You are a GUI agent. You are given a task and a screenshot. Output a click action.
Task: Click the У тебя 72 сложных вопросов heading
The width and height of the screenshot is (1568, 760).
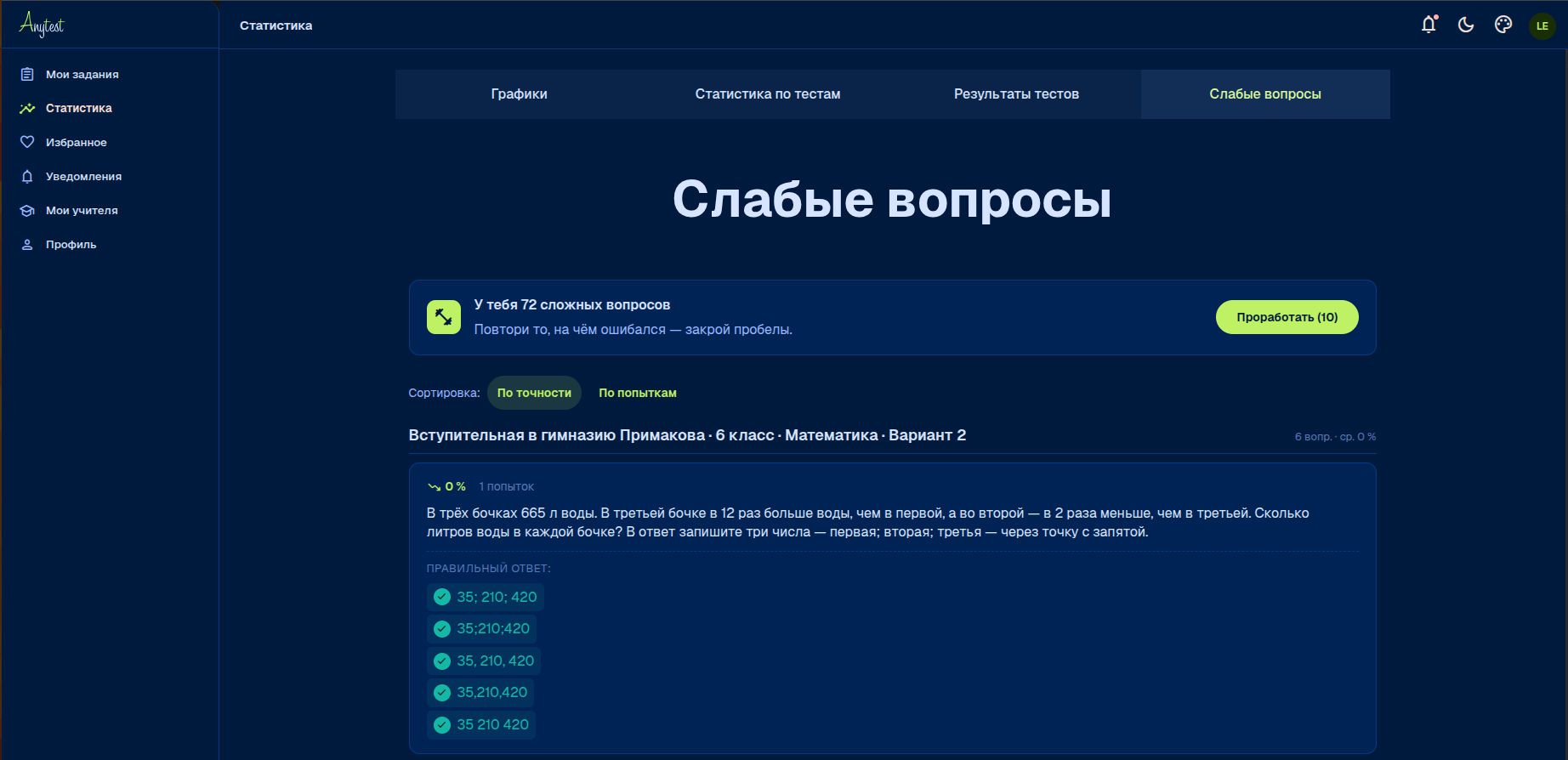(x=572, y=305)
